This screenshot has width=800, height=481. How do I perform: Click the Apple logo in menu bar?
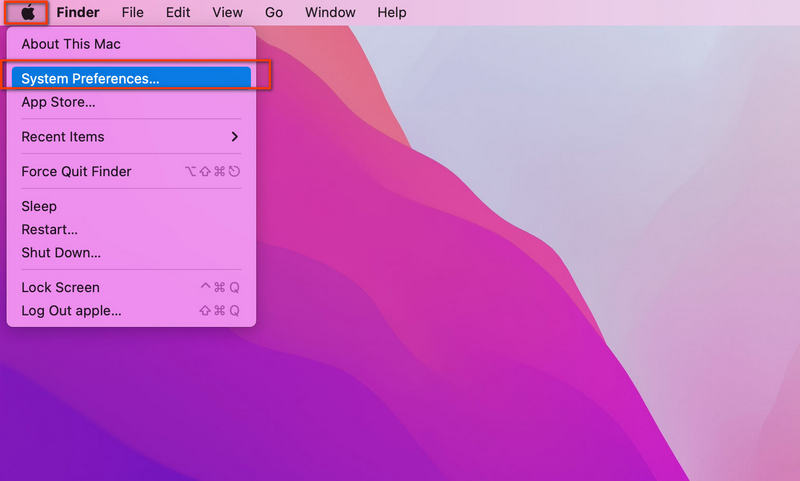28,13
